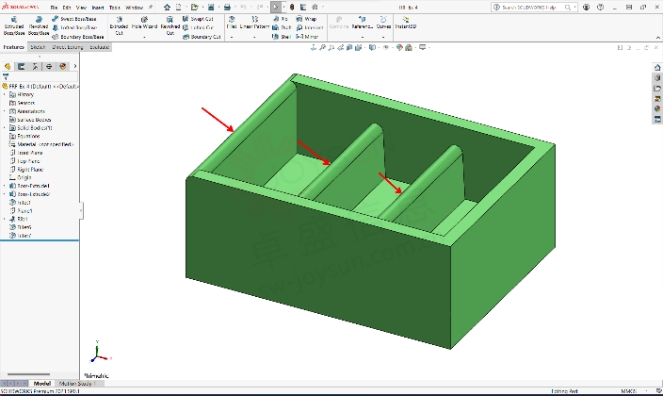Select the Rib tool in ribbon
The height and width of the screenshot is (396, 664).
[x=280, y=19]
